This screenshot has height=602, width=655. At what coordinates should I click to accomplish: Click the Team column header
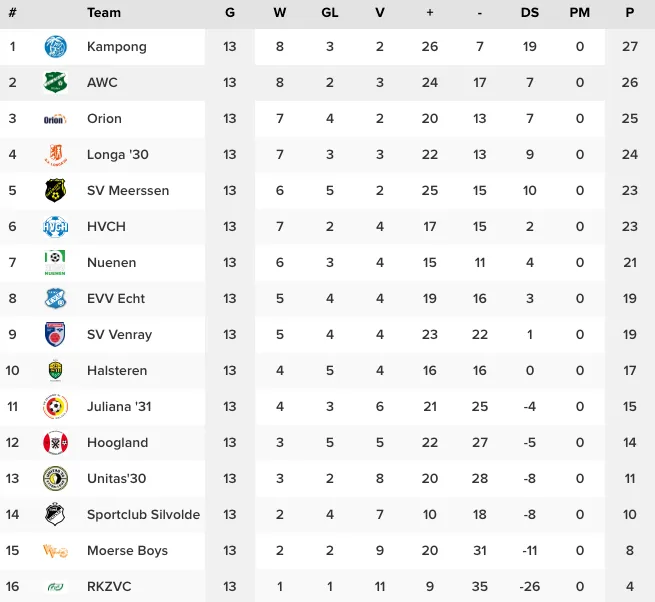coord(104,13)
